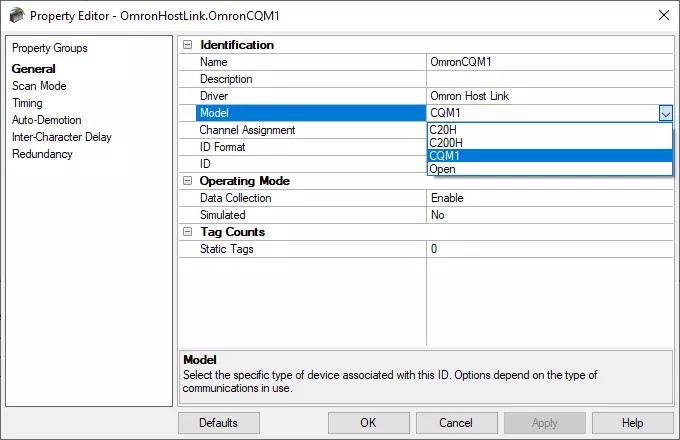The image size is (680, 440).
Task: Open the Timing property group
Action: coord(27,103)
